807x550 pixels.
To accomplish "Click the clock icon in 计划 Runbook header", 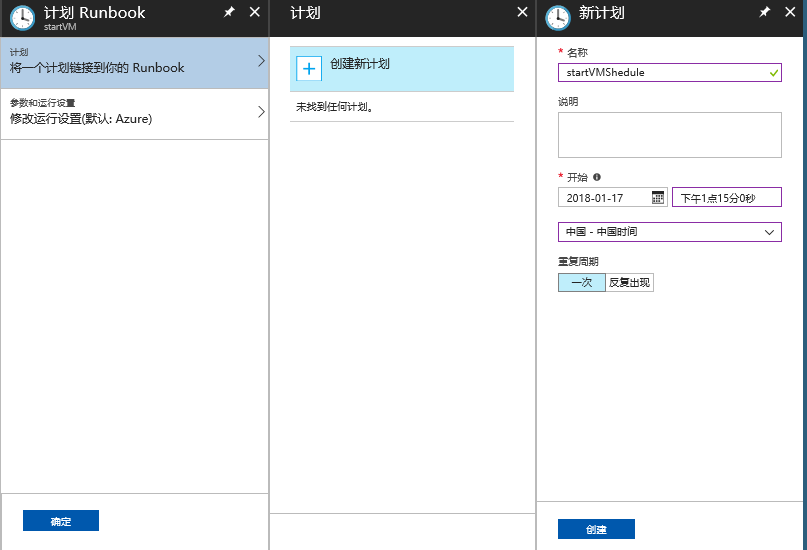I will pos(23,18).
